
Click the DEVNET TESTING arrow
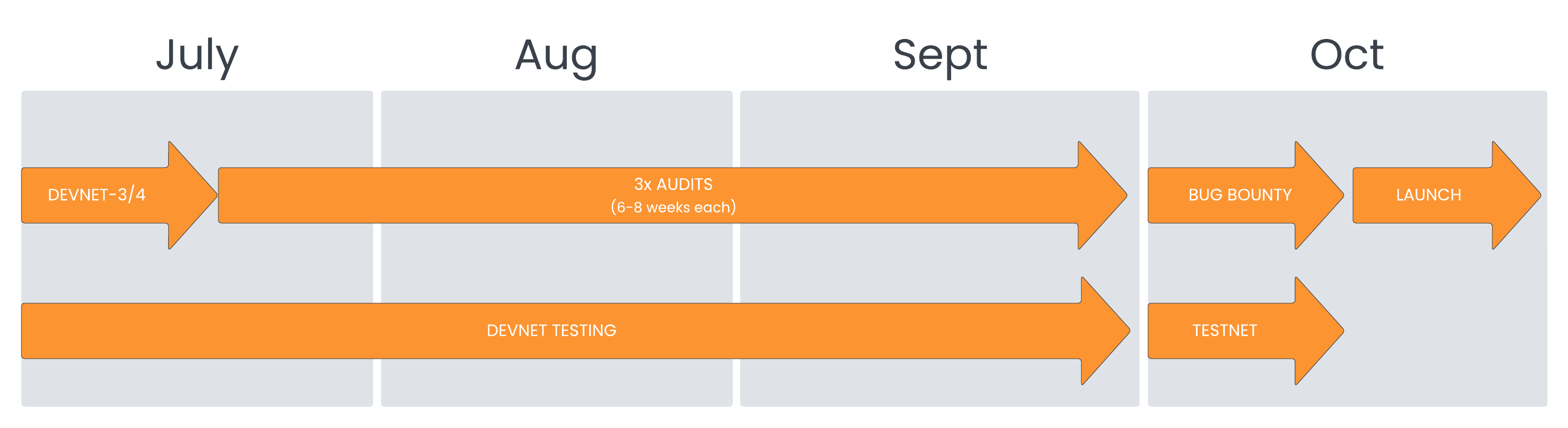[x=575, y=330]
